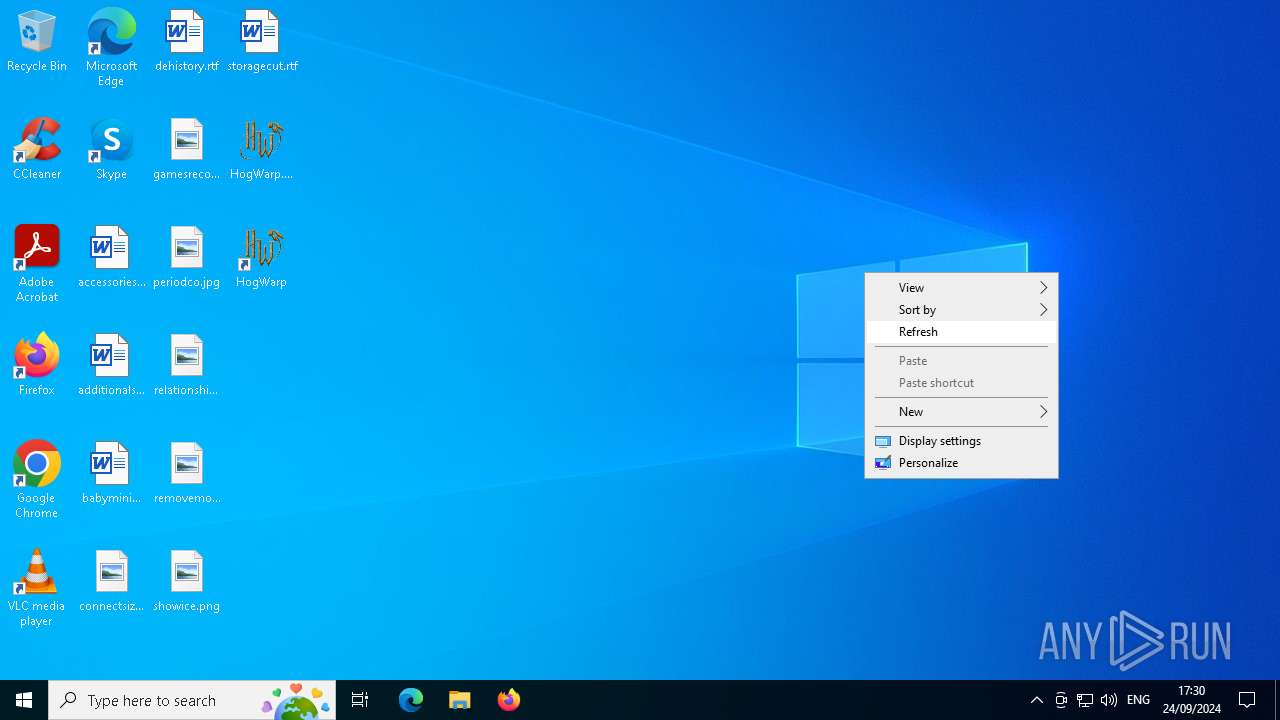Select the connectsiz... image file icon

pyautogui.click(x=111, y=582)
